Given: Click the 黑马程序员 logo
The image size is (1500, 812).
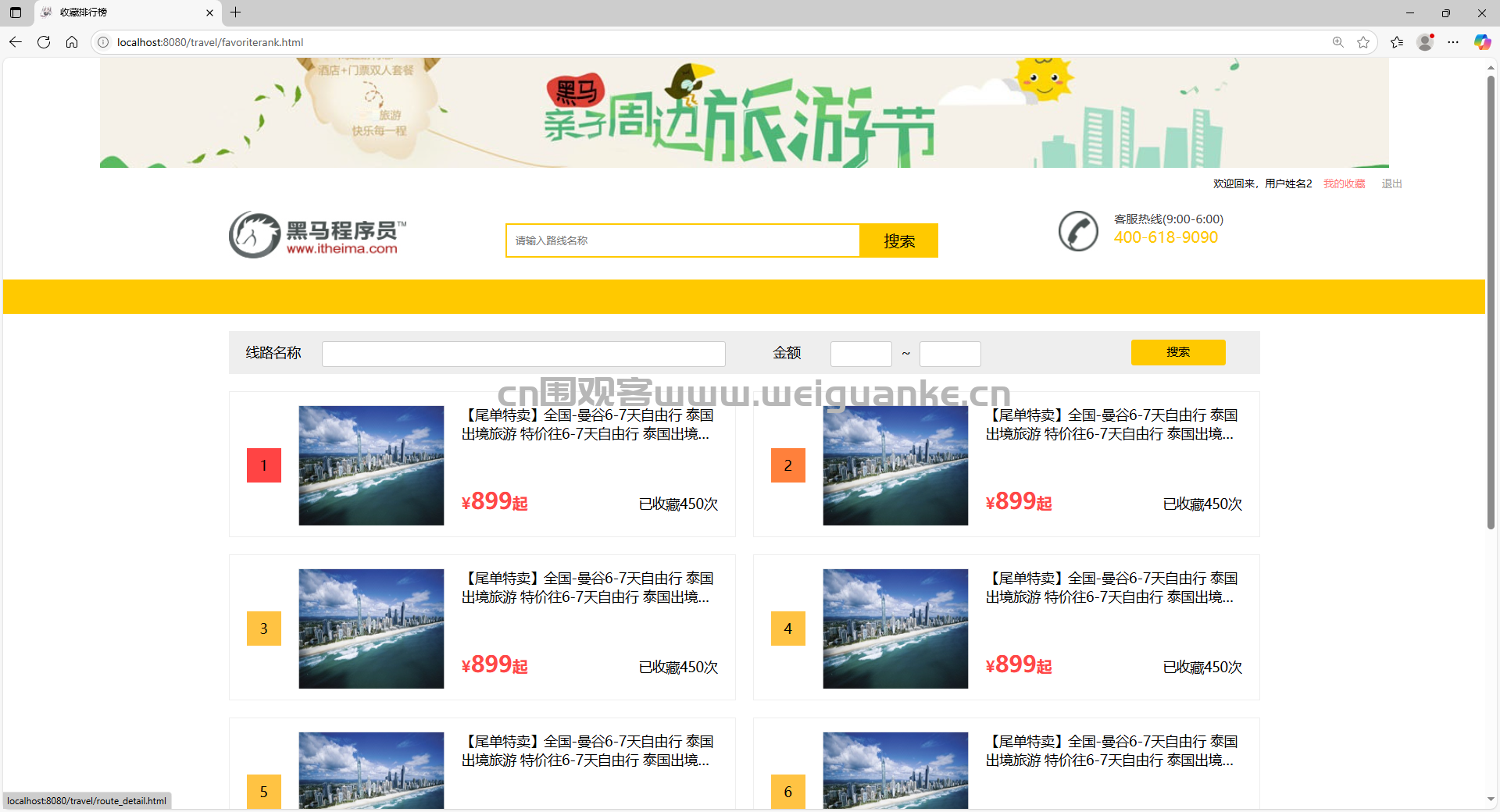Looking at the screenshot, I should (318, 234).
